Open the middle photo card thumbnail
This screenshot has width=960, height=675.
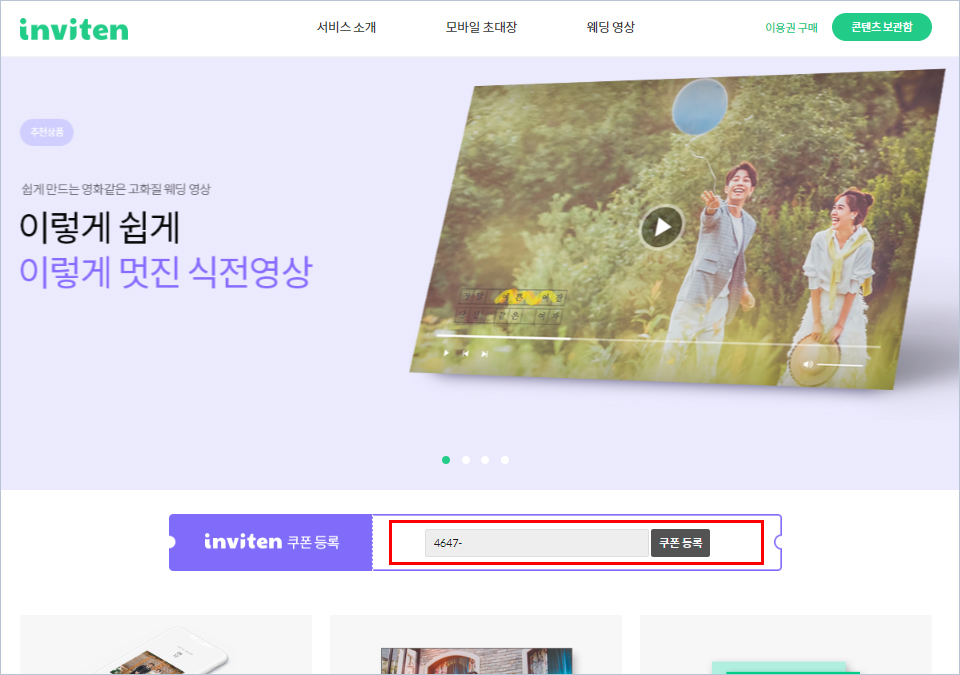coord(476,644)
